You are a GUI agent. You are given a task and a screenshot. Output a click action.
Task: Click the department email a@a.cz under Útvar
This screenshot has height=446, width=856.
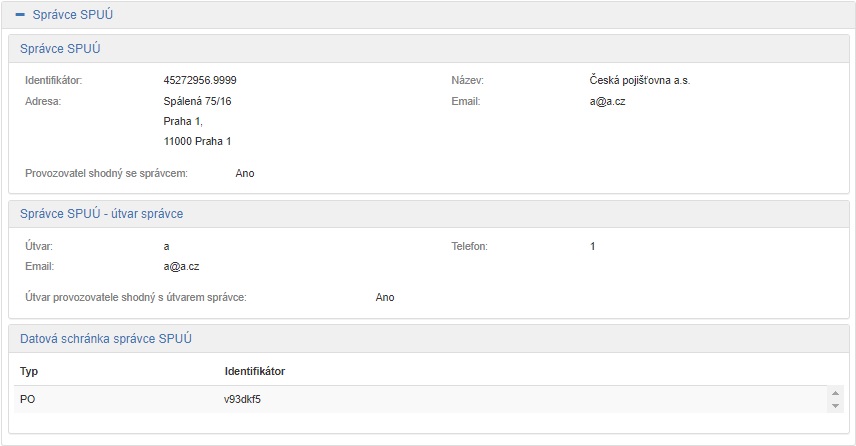pos(182,267)
